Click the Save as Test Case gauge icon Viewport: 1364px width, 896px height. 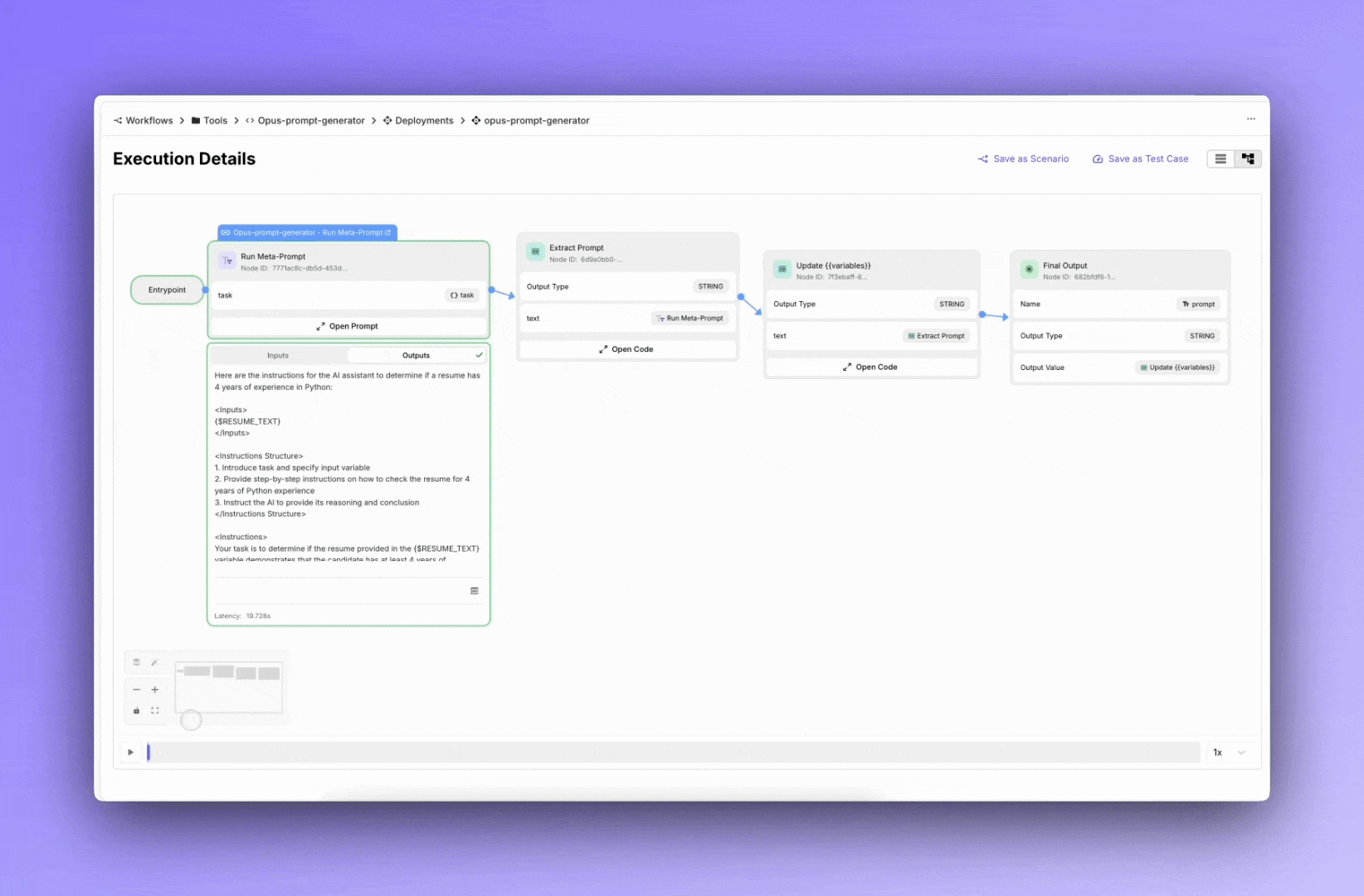pyautogui.click(x=1098, y=159)
